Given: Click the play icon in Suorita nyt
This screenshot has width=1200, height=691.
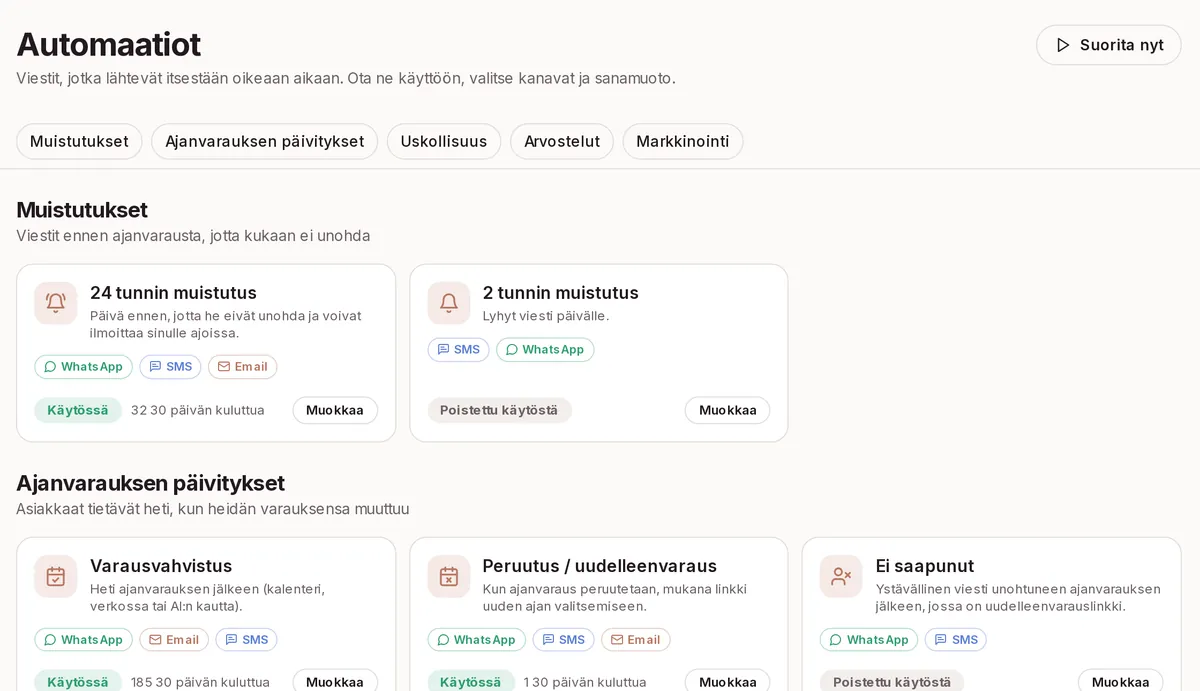Looking at the screenshot, I should click(1063, 45).
